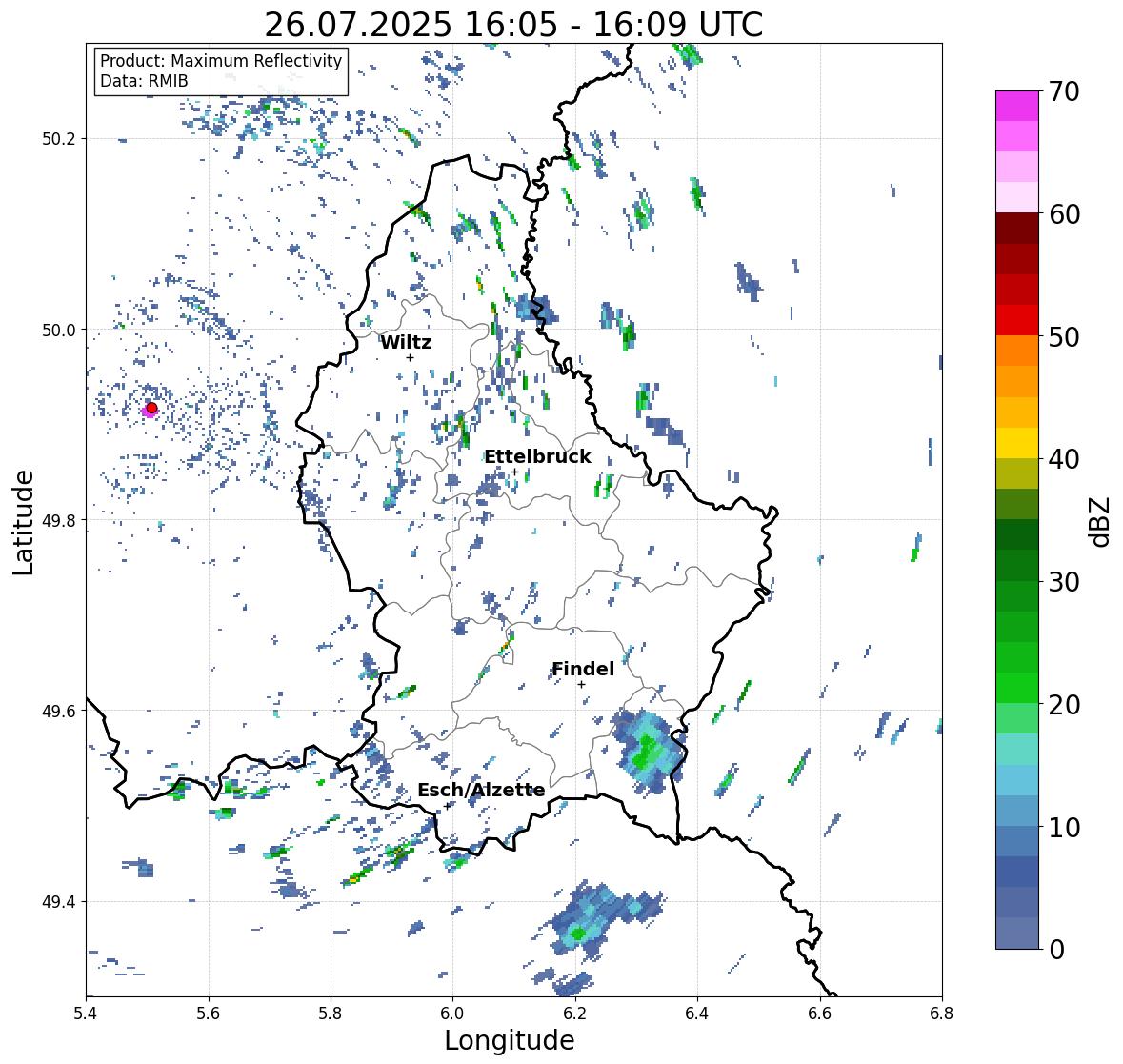Click the Findel city label
The height and width of the screenshot is (1064, 1123).
pos(583,669)
